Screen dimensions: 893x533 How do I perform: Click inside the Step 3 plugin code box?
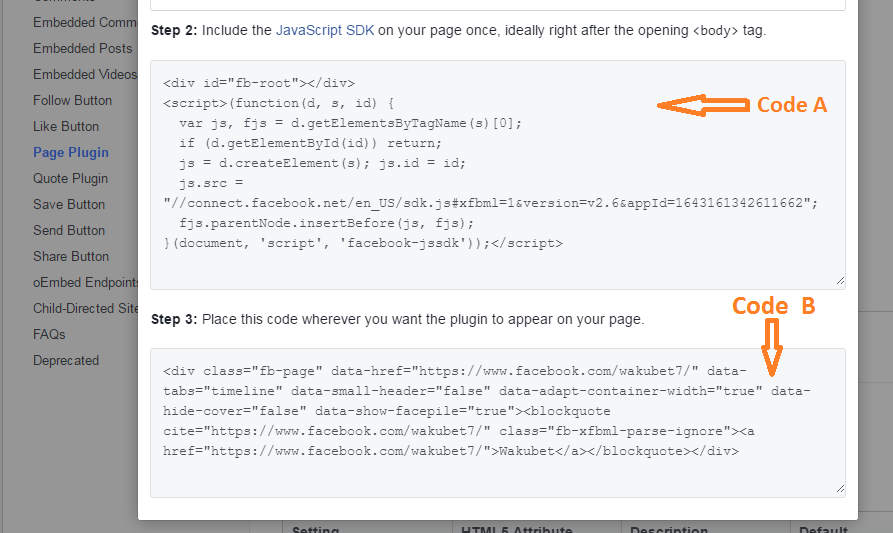pos(498,423)
